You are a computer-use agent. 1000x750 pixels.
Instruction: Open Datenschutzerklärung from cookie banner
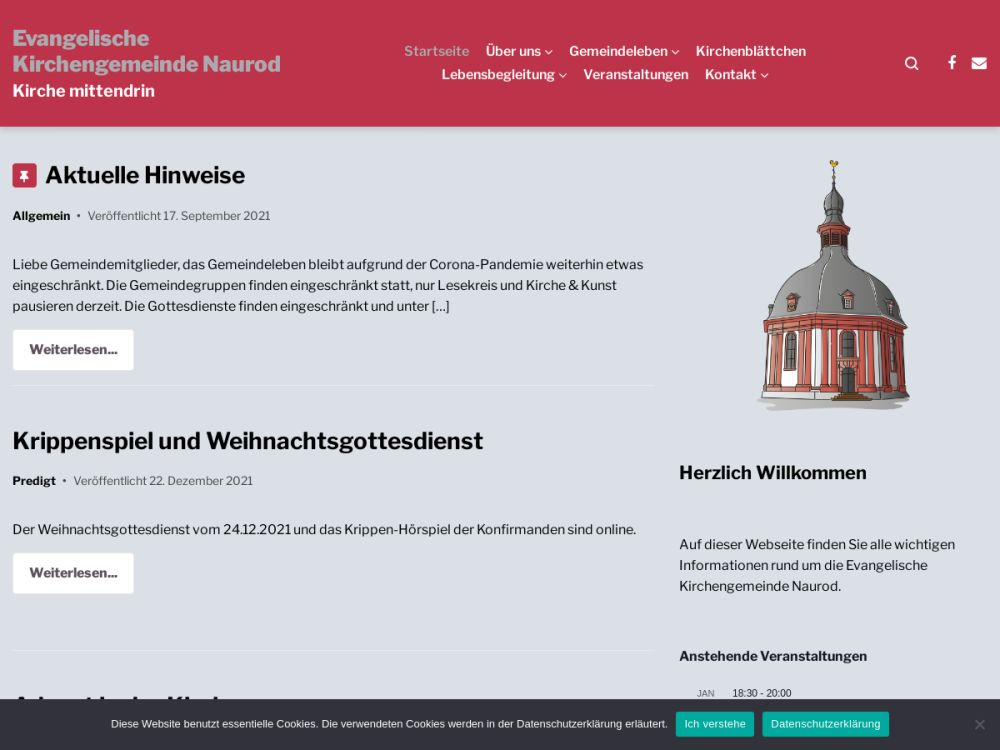(x=825, y=724)
